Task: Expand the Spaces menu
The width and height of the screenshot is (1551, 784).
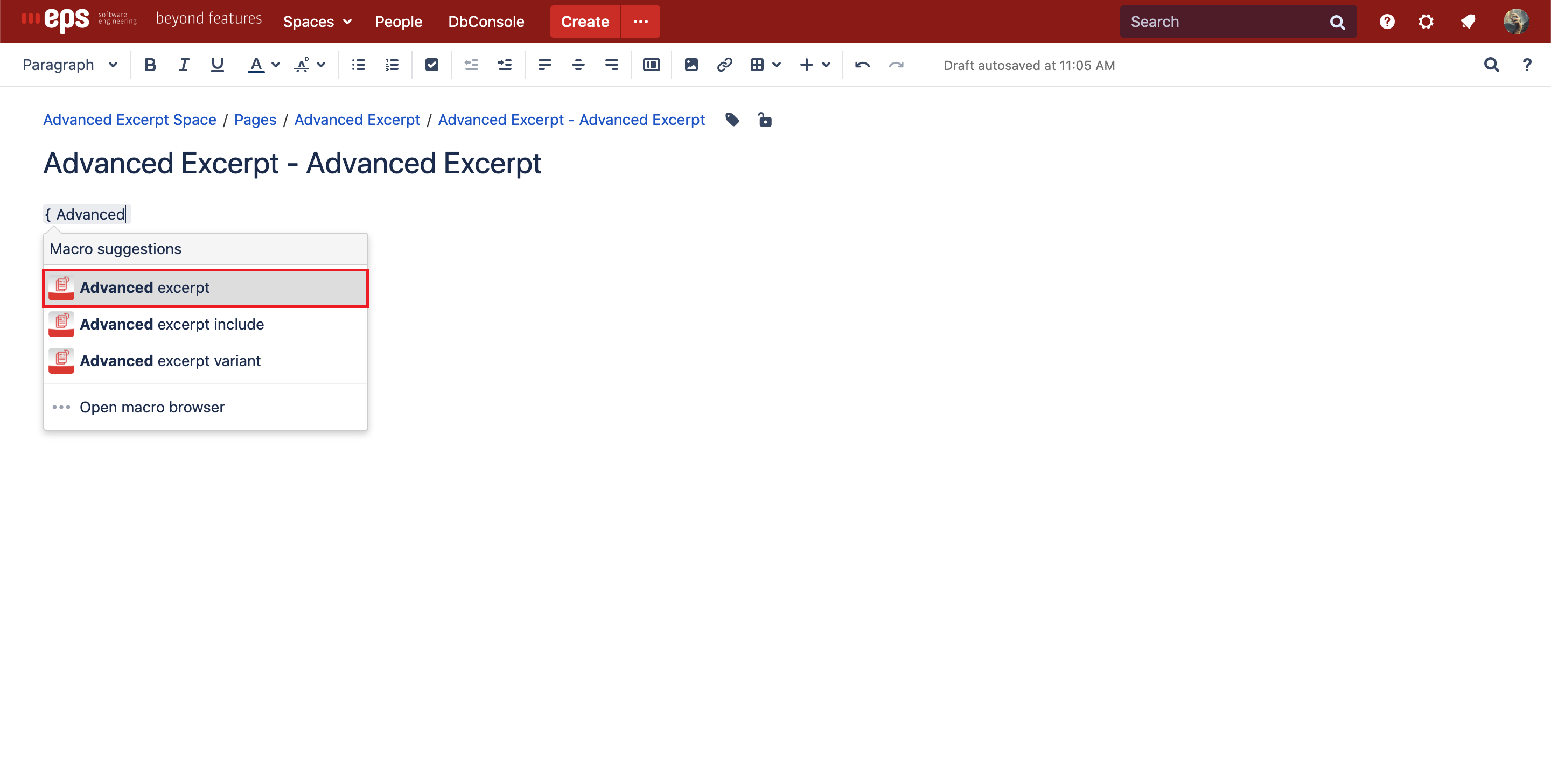Action: [317, 22]
